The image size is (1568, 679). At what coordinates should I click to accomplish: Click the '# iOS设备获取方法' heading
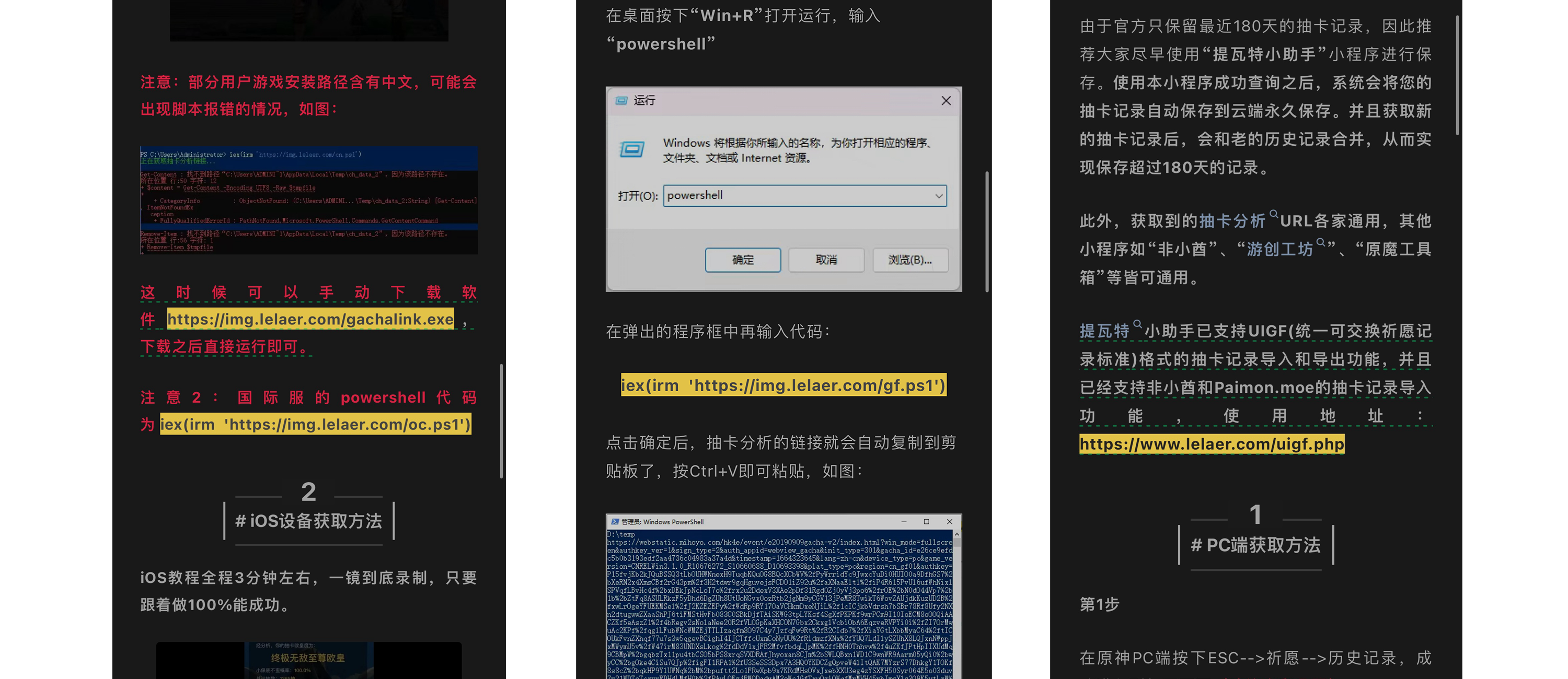(308, 521)
